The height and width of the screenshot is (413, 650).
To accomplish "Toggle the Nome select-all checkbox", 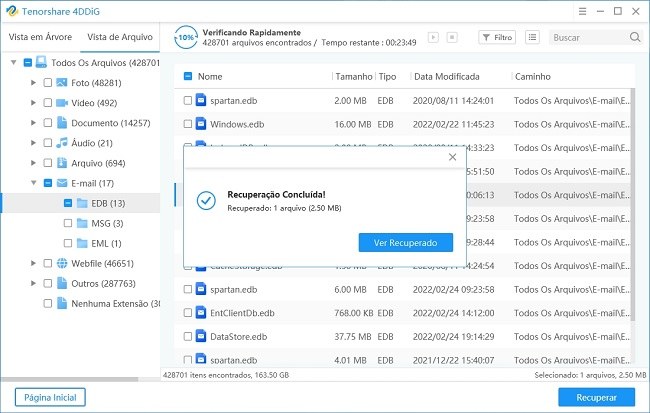I will pyautogui.click(x=188, y=76).
